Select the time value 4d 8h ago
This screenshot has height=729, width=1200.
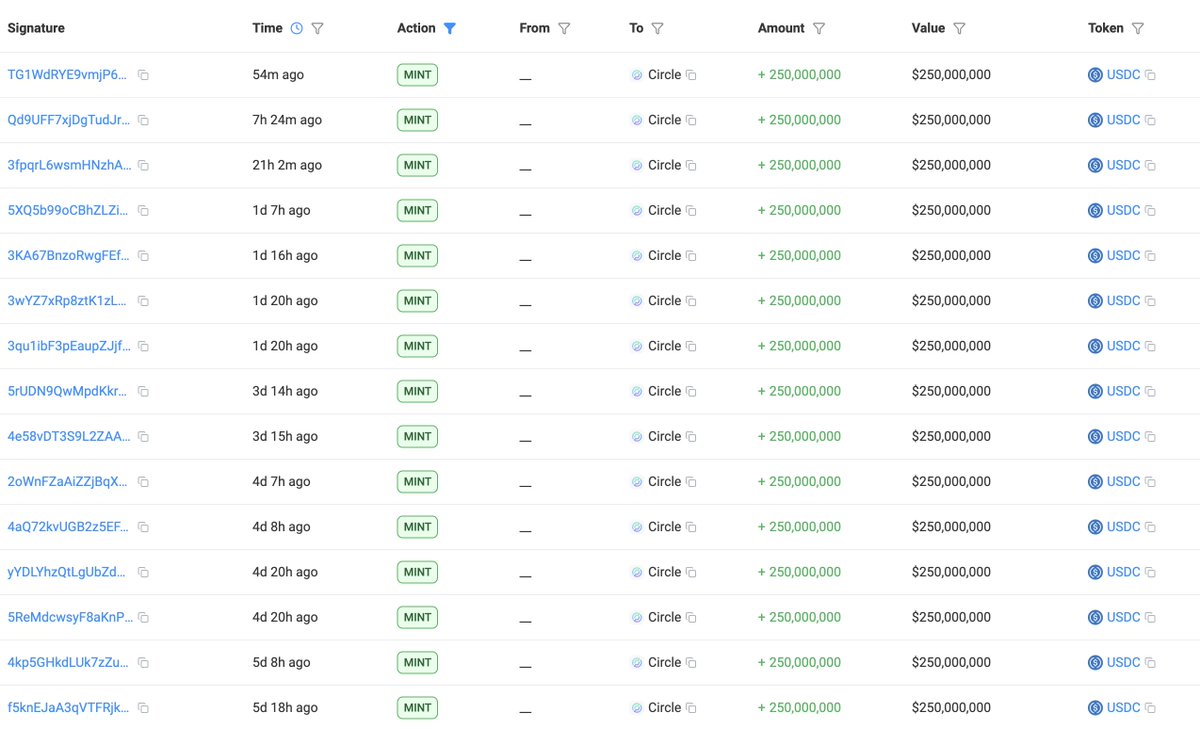[281, 527]
